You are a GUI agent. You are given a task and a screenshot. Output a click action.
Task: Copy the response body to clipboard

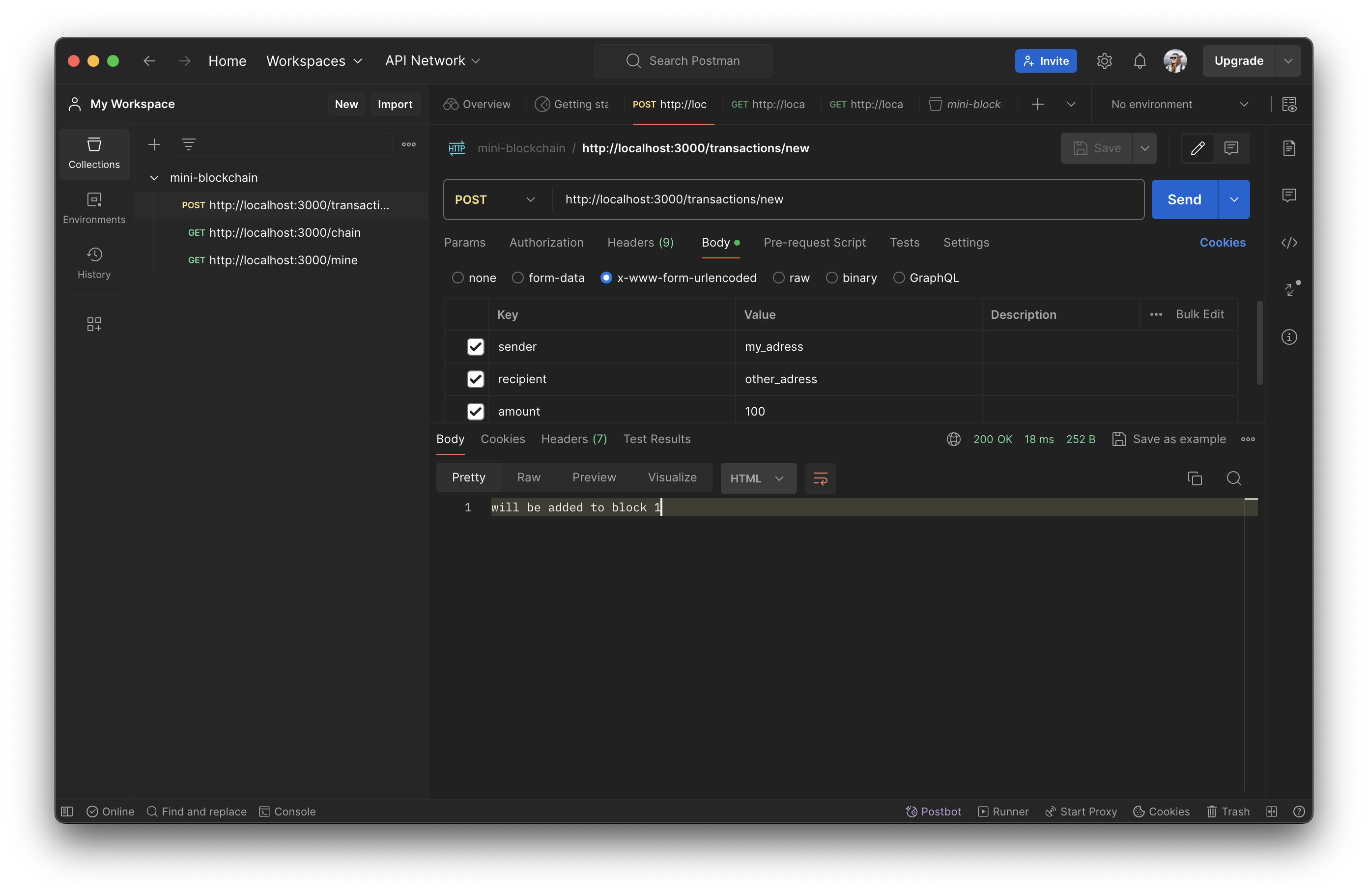coord(1195,478)
